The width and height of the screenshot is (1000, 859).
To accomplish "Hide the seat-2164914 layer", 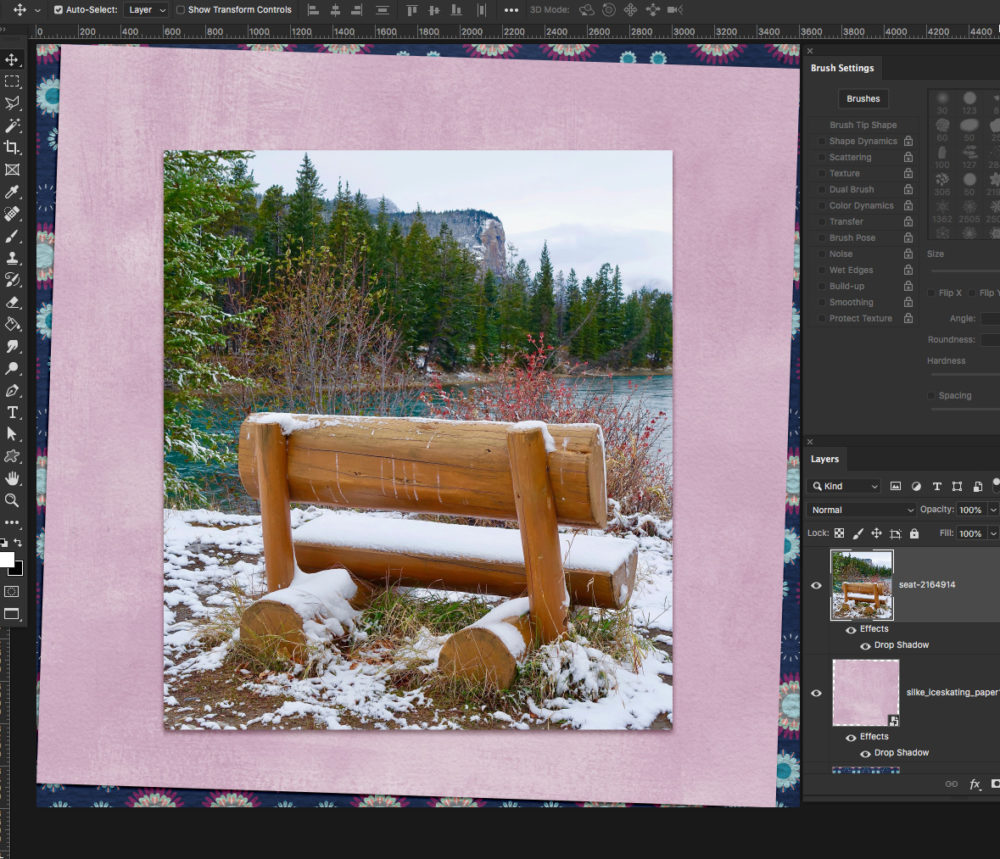I will pyautogui.click(x=817, y=585).
